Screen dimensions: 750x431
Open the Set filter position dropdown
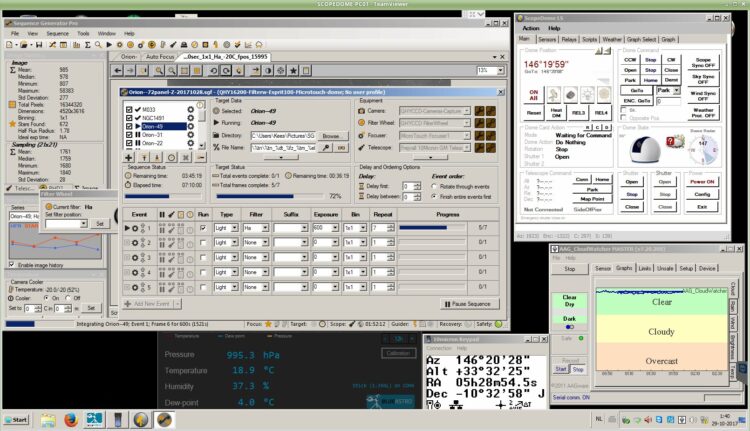pos(84,224)
